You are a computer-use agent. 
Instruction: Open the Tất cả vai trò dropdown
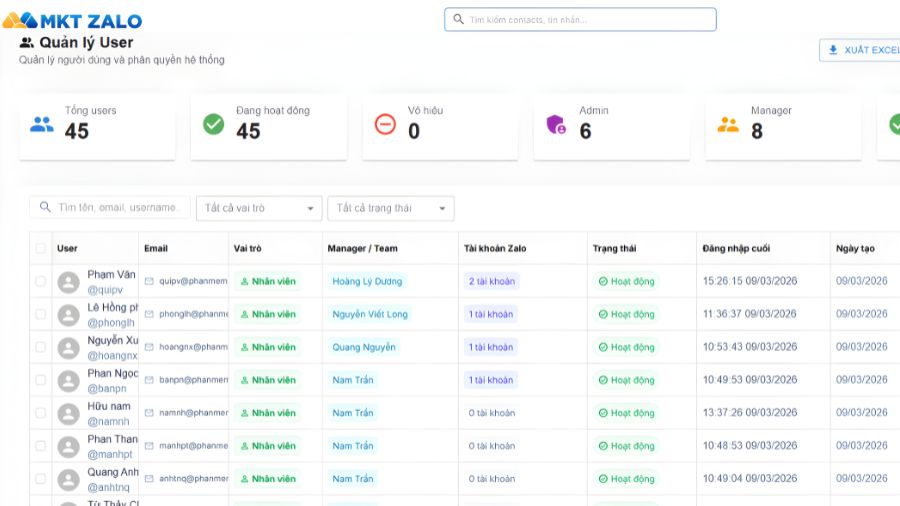pos(259,208)
